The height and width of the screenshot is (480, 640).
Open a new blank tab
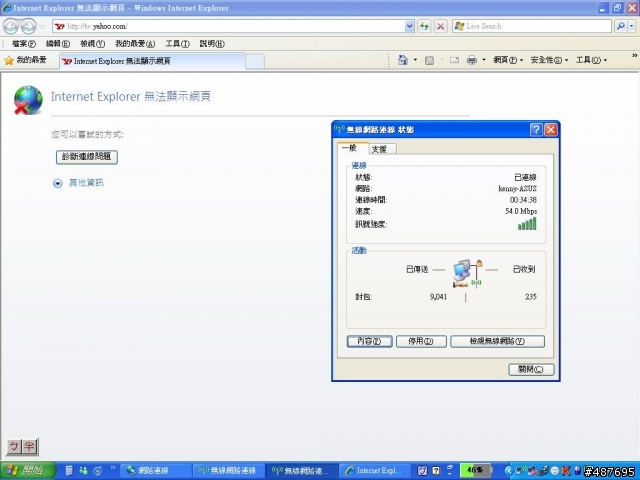[255, 62]
